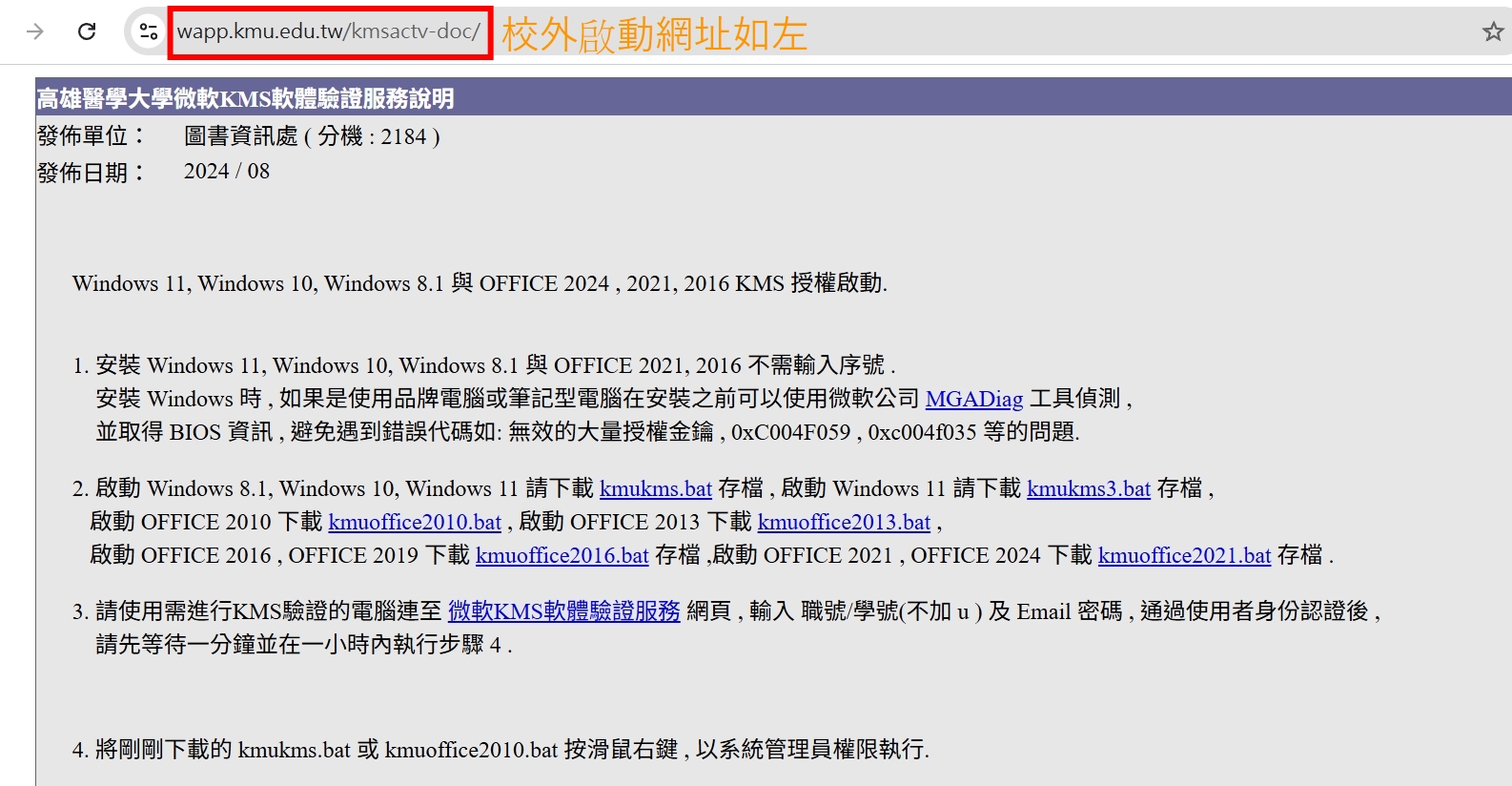
Task: Click the kmuoffice2013.bat download link
Action: point(844,522)
